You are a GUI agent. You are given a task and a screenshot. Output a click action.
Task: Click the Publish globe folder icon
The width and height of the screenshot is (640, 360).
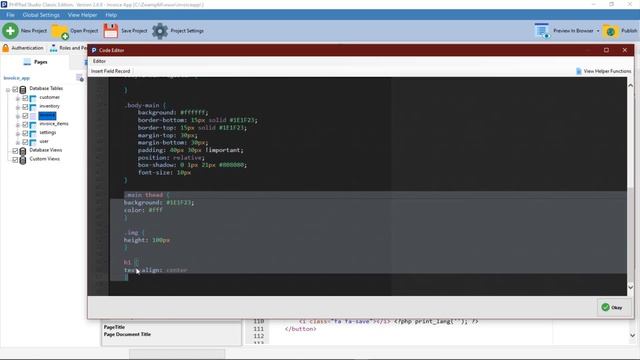pos(611,31)
